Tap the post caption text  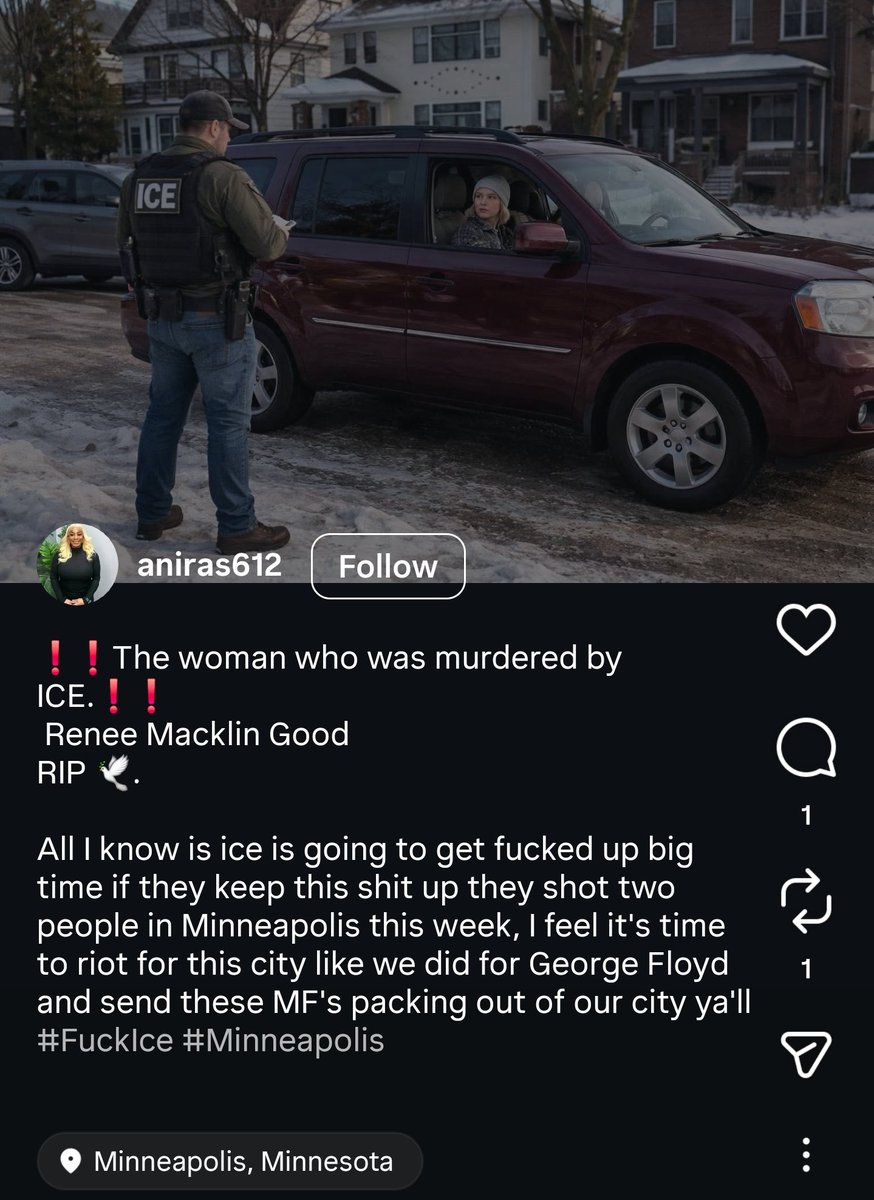394,850
